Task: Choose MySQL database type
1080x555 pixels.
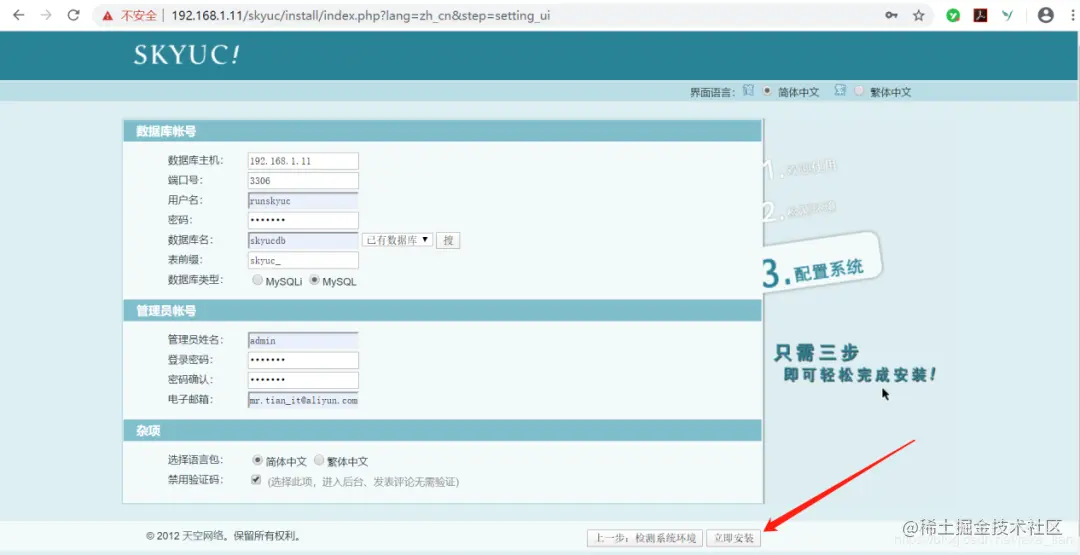Action: click(315, 280)
